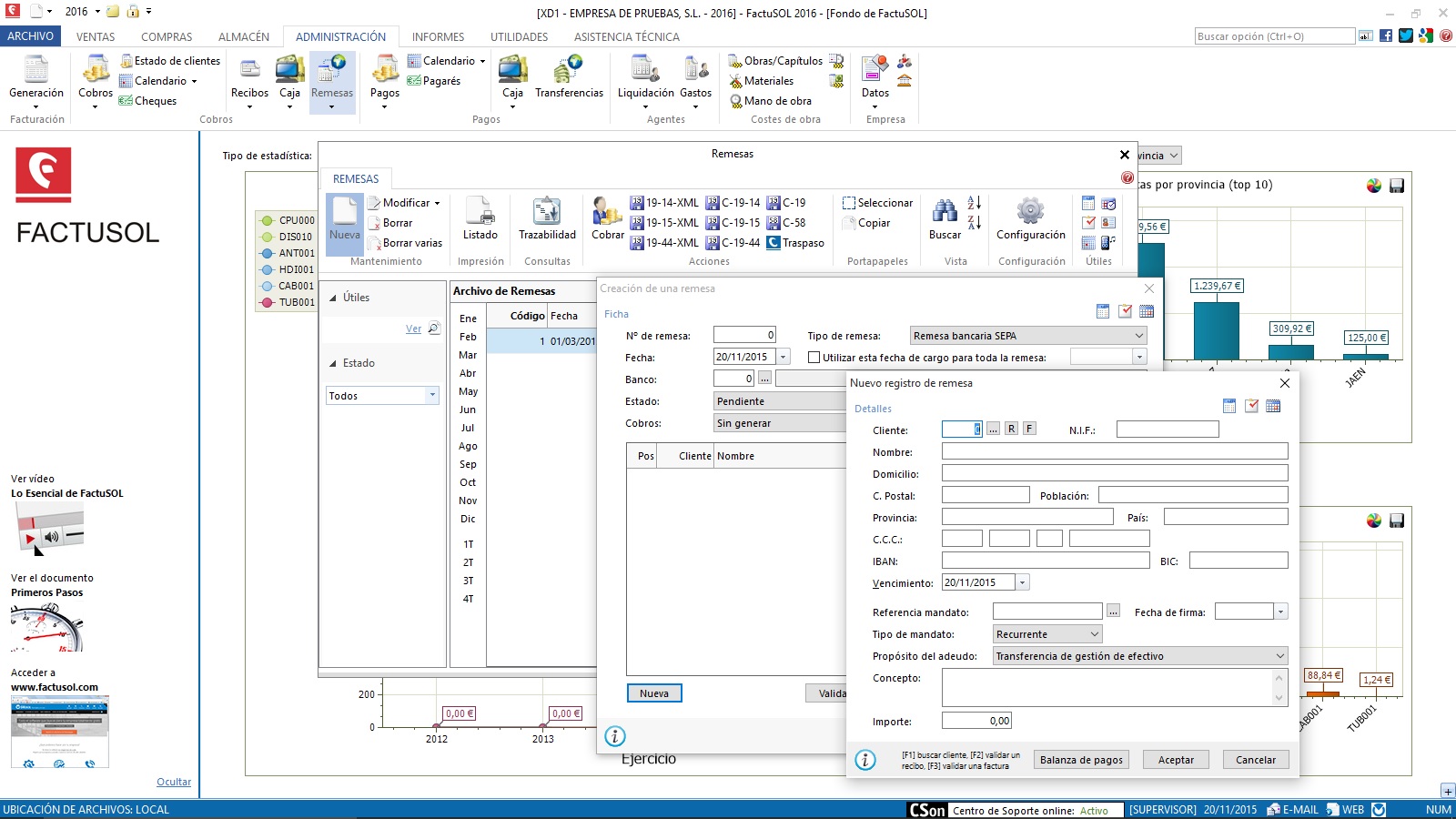This screenshot has height=819, width=1456.
Task: Click info icon in Nuevo registro dialog
Action: (865, 759)
